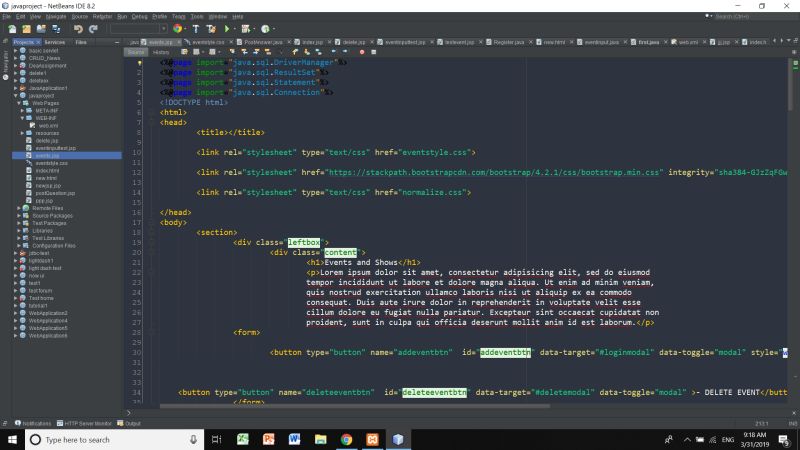Click the Chrome browser selector icon
800x450 pixels.
178,29
